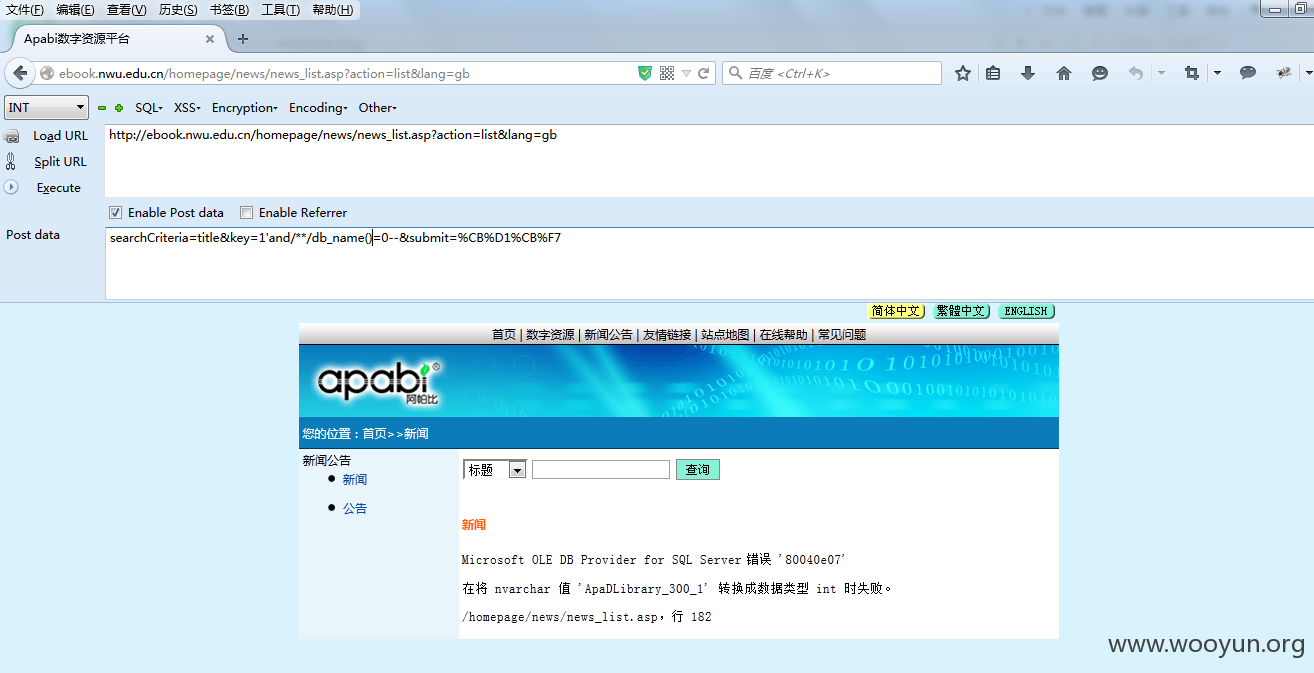This screenshot has height=673, width=1314.
Task: Switch language to 繁體中文
Action: click(x=961, y=311)
